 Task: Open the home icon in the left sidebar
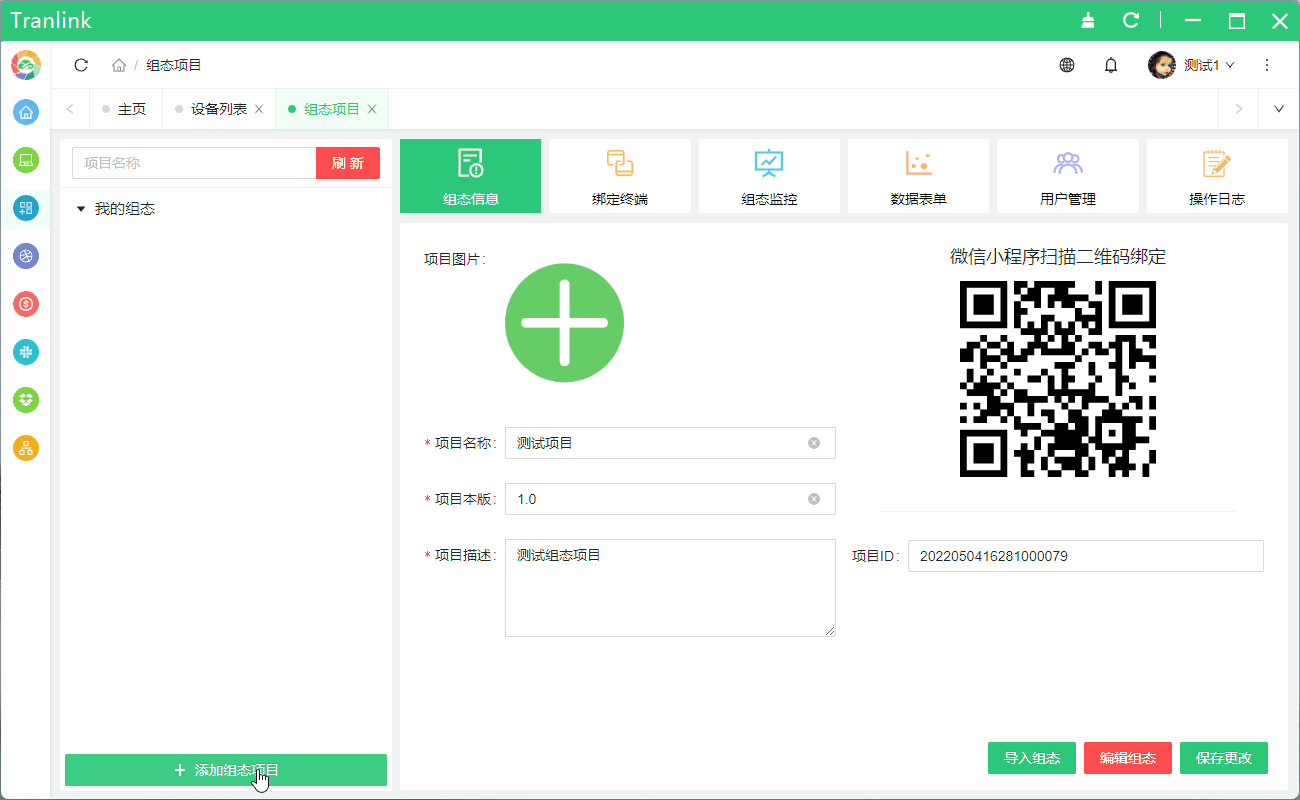coord(26,112)
